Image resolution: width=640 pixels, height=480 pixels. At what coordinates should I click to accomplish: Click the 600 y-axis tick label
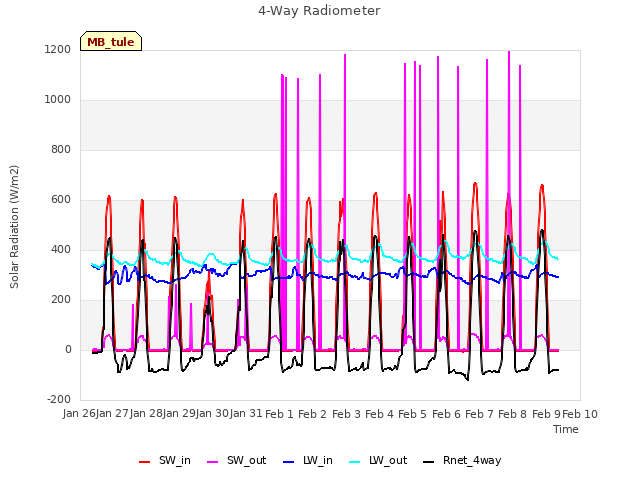(x=61, y=200)
